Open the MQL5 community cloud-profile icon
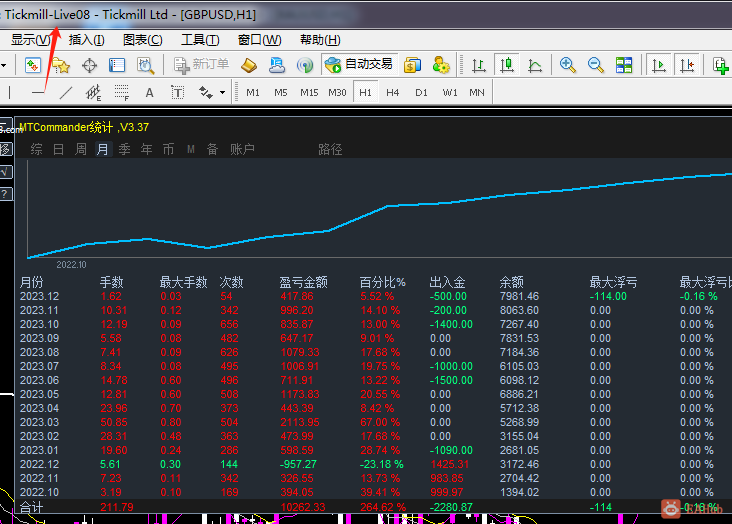Screen dimensions: 732x524 [277, 65]
